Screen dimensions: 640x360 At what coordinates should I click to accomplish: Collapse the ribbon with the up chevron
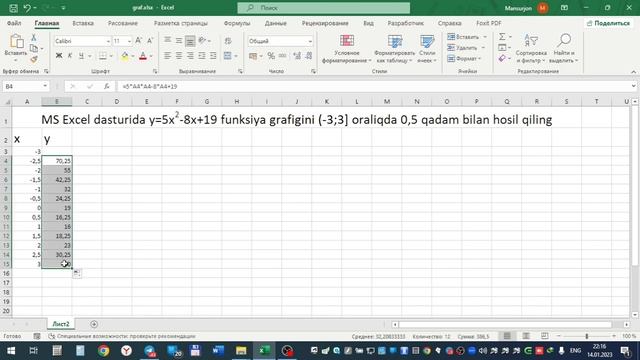pyautogui.click(x=633, y=72)
